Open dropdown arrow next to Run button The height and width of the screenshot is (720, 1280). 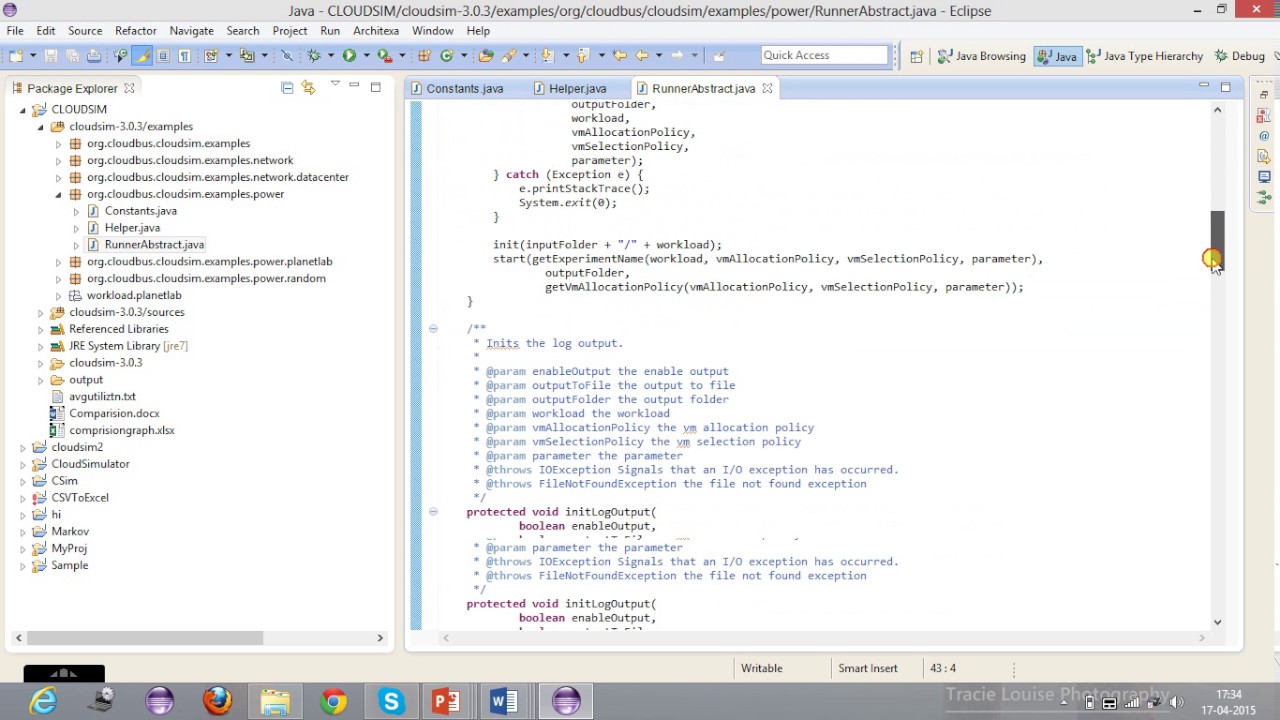pos(366,55)
